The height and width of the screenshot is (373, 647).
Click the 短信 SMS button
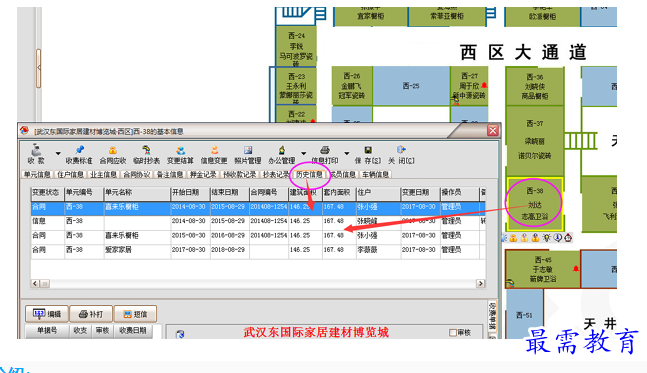[x=135, y=314]
